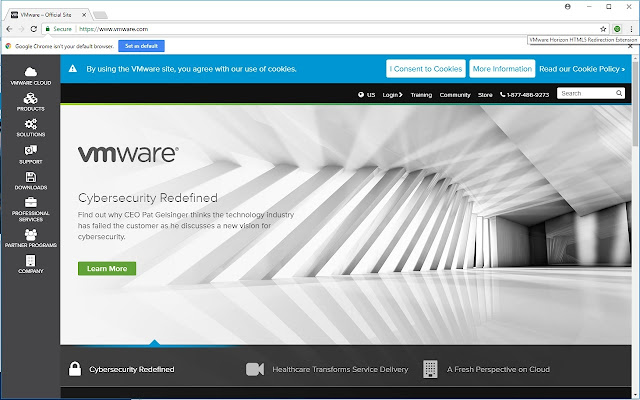Go back using browser back arrow

9,29
